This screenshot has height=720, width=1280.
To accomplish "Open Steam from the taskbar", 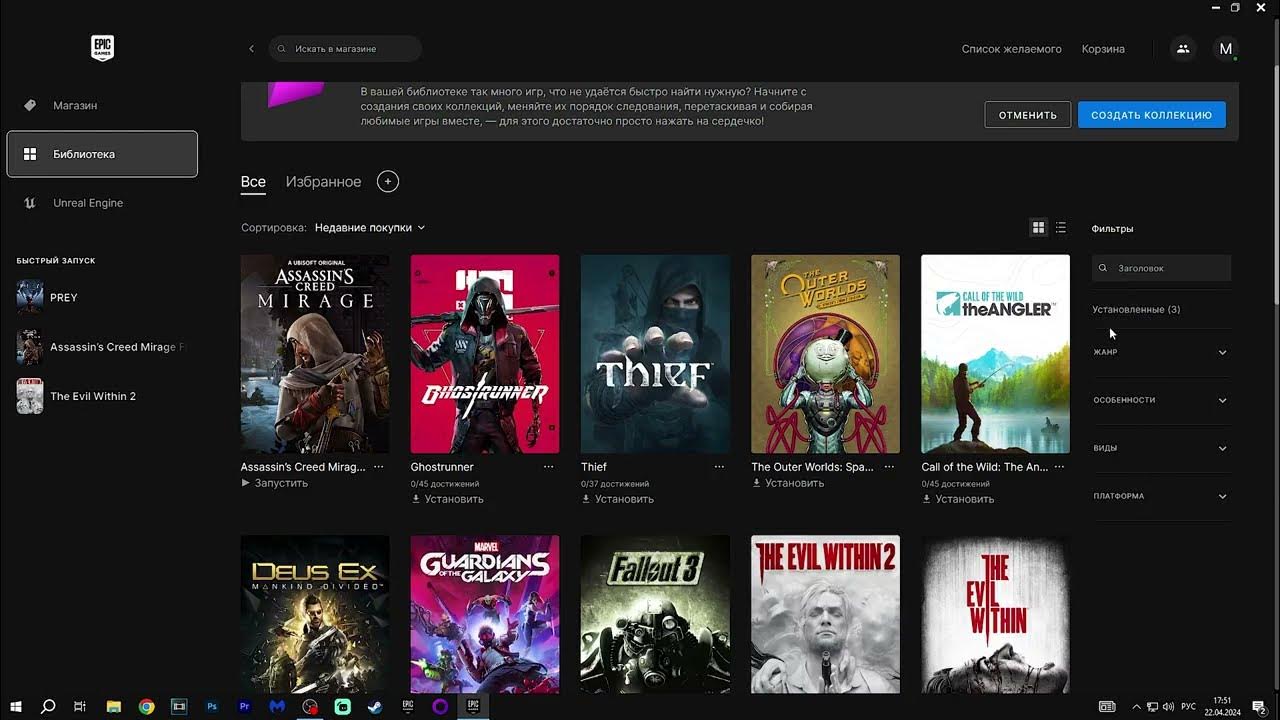I will (375, 706).
